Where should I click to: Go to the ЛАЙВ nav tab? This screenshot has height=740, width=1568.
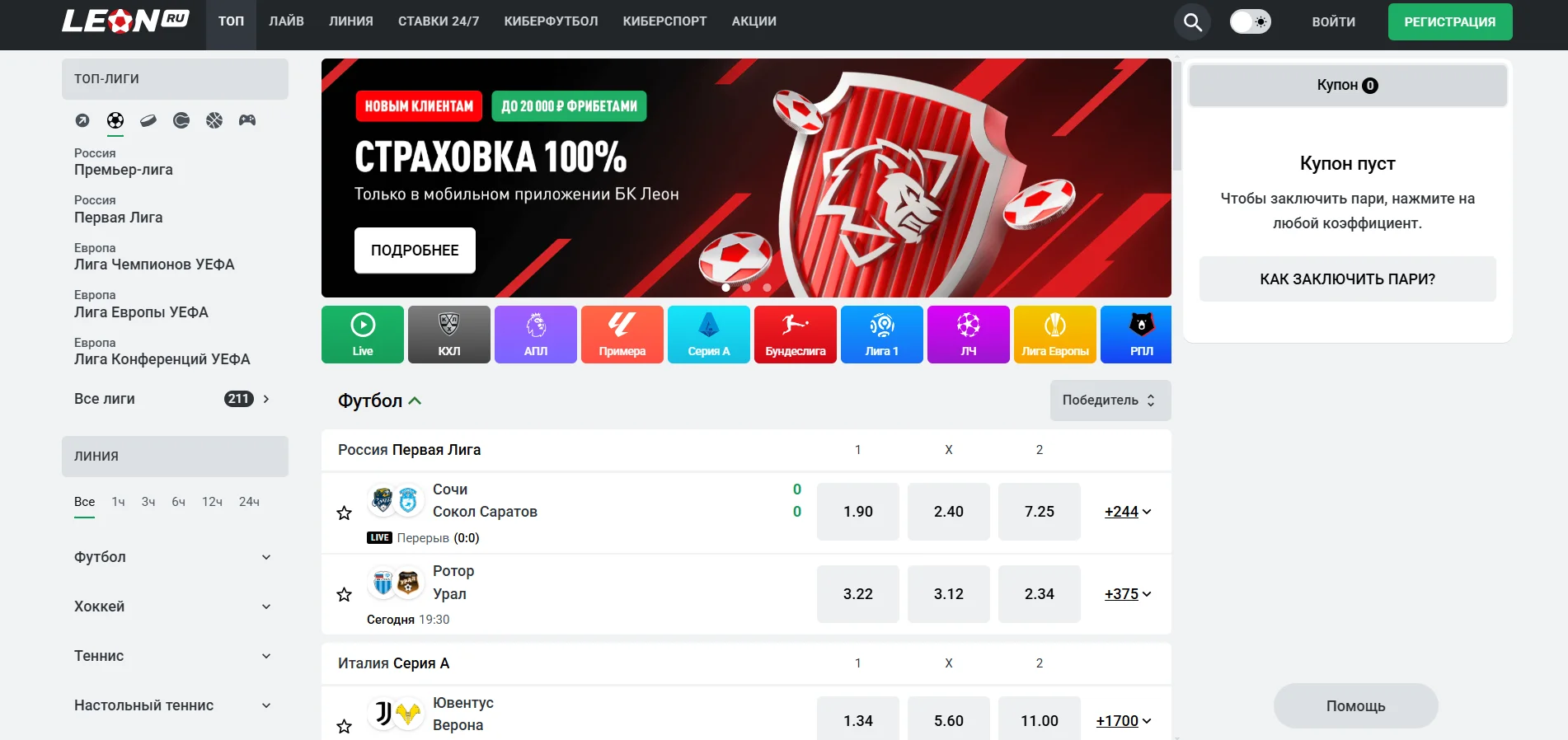coord(286,21)
